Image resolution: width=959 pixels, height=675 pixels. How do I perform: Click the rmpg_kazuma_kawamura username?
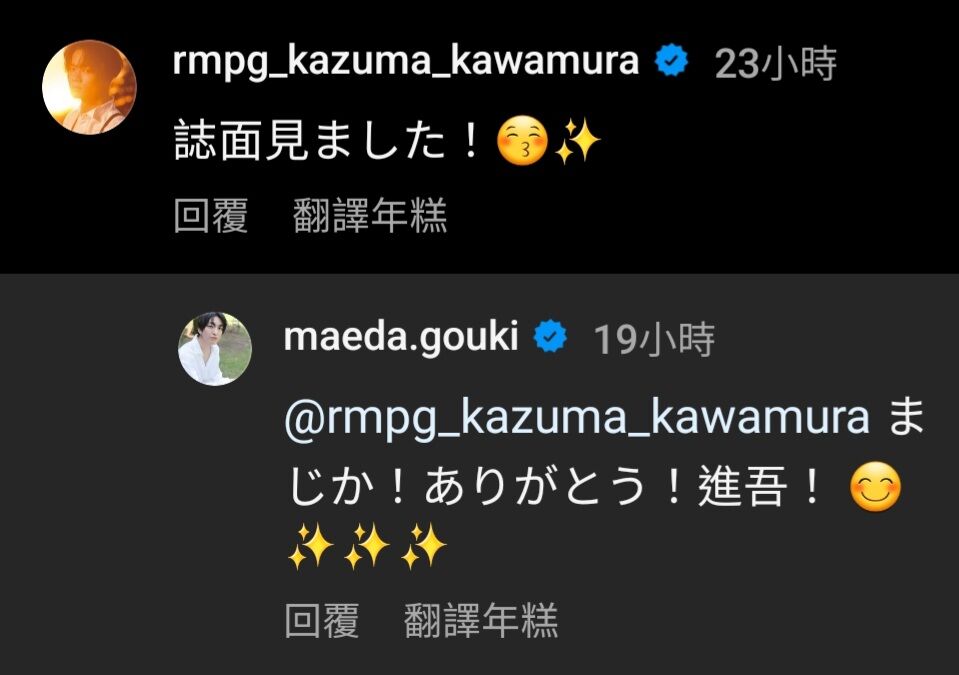405,62
